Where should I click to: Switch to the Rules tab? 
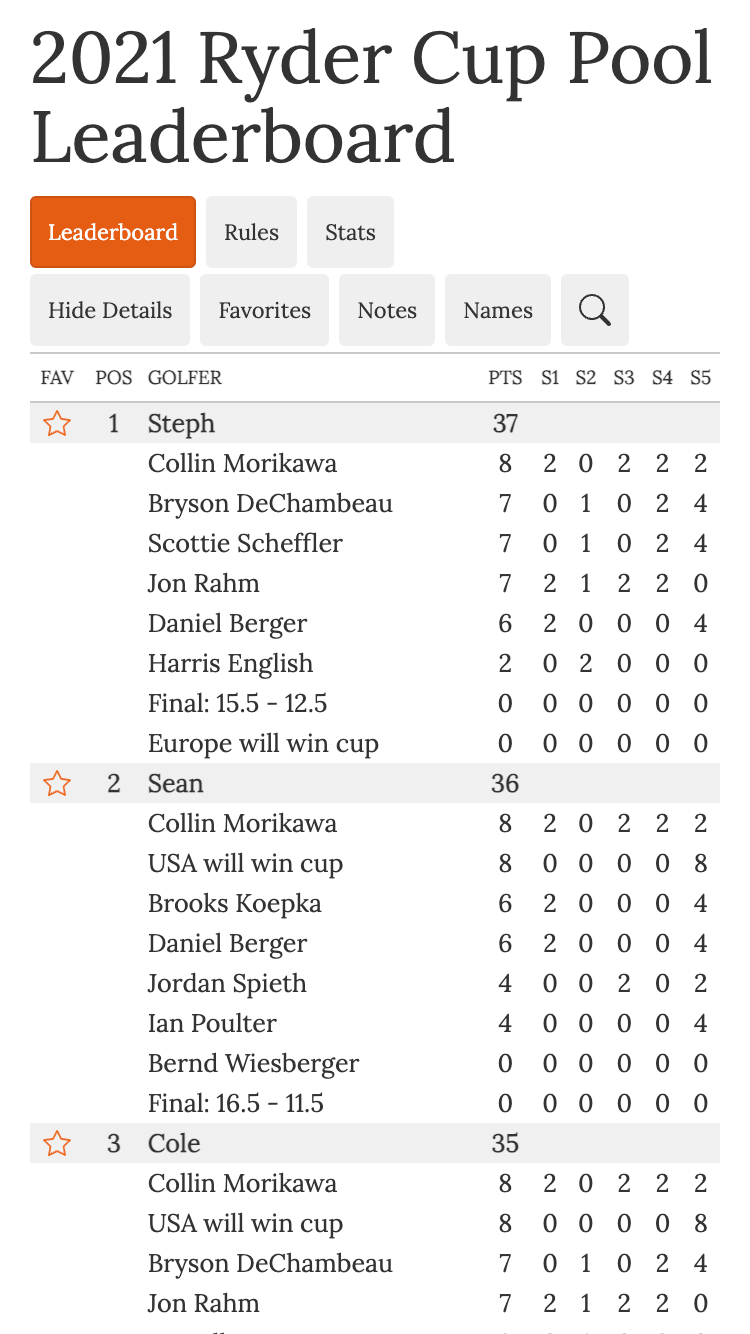pyautogui.click(x=251, y=232)
